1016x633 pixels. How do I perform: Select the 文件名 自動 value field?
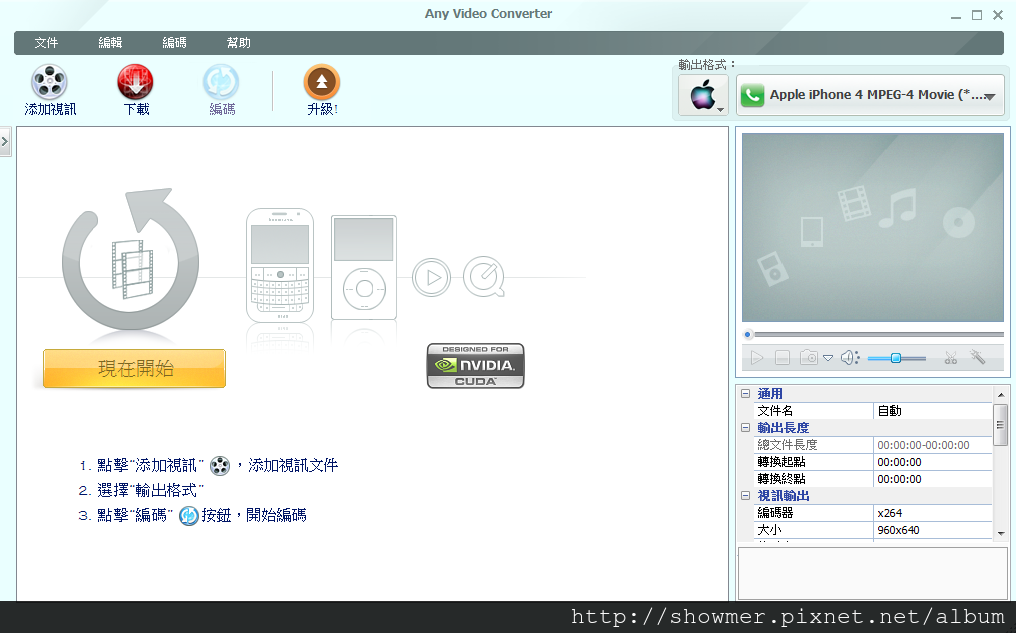tap(932, 411)
